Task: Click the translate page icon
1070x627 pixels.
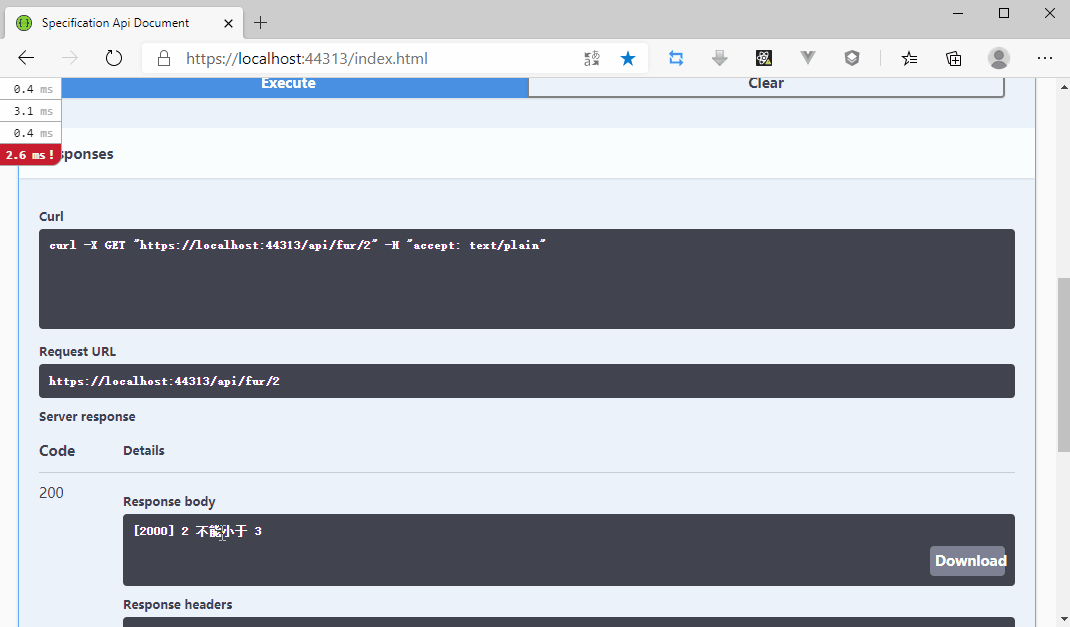Action: pos(592,58)
